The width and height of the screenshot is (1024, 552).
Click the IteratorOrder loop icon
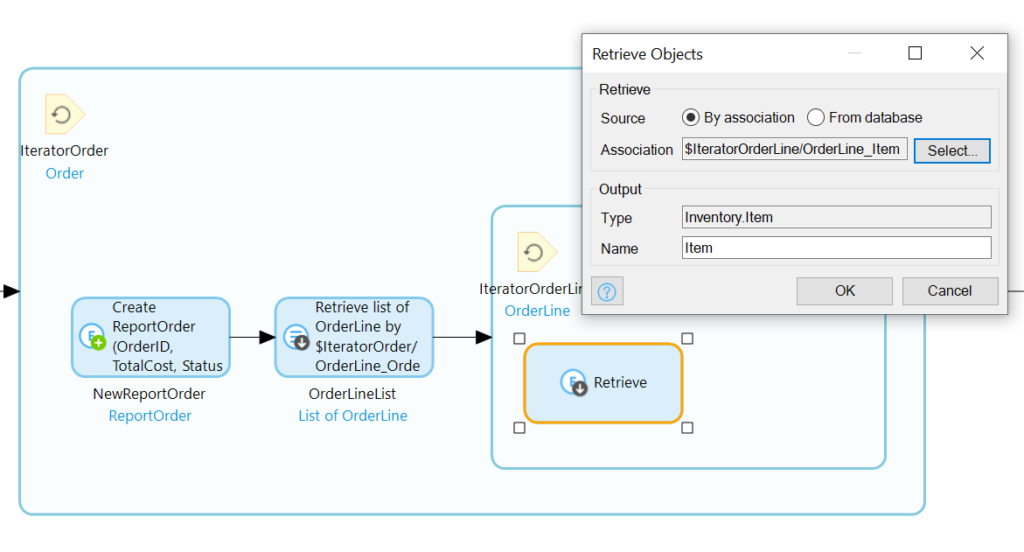(64, 115)
